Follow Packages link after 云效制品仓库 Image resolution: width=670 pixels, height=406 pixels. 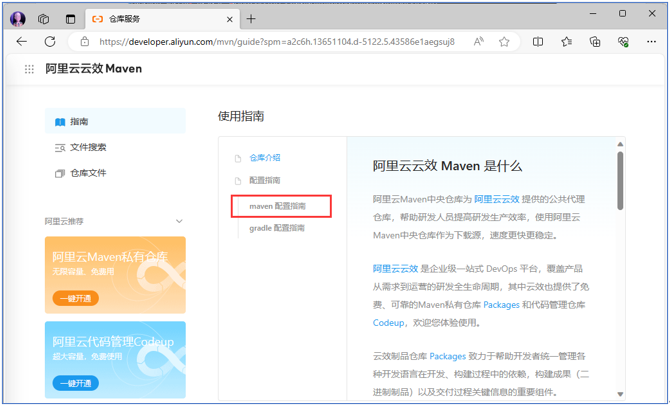click(447, 356)
